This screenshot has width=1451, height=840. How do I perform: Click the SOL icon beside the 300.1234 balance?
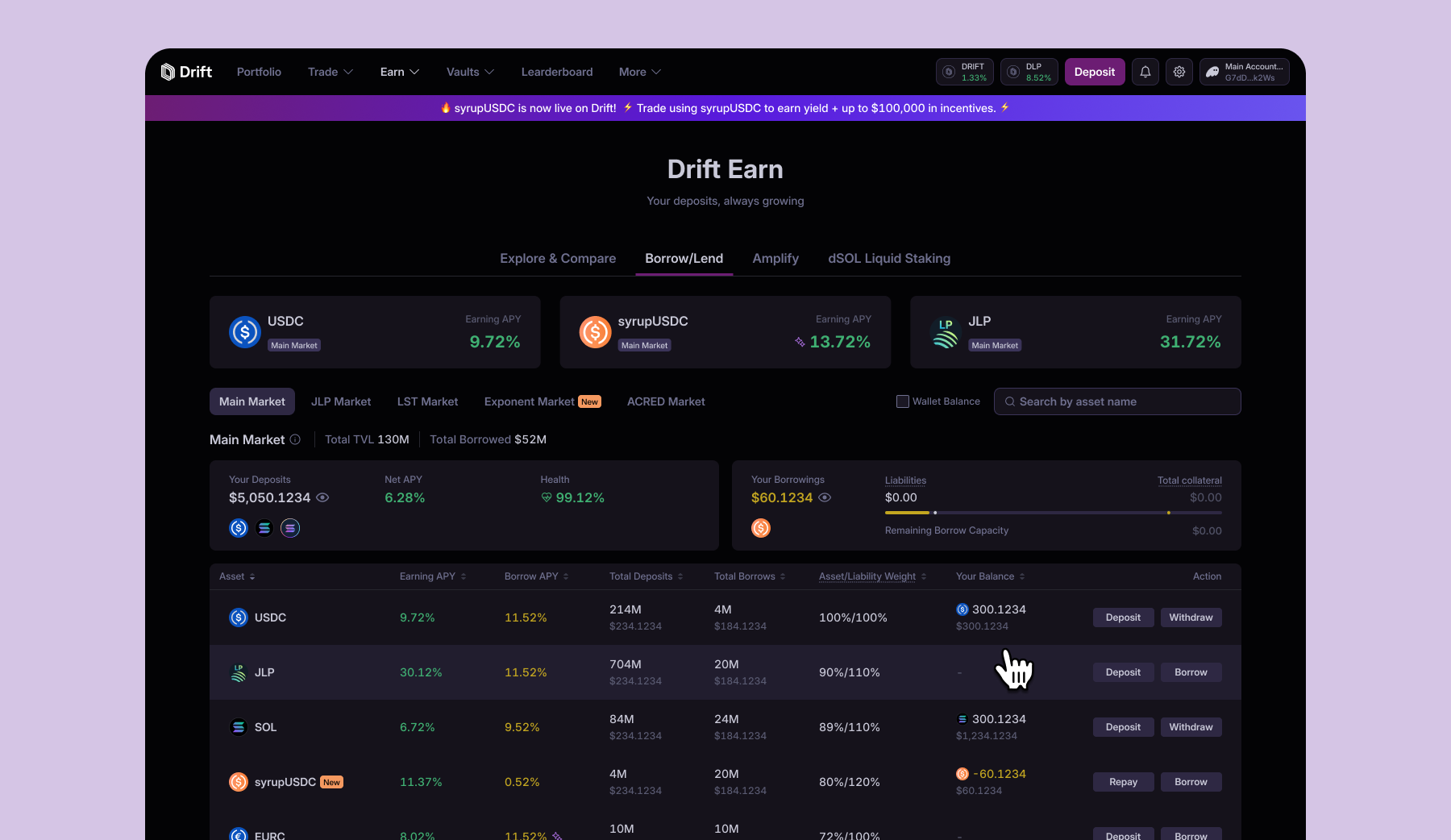962,719
